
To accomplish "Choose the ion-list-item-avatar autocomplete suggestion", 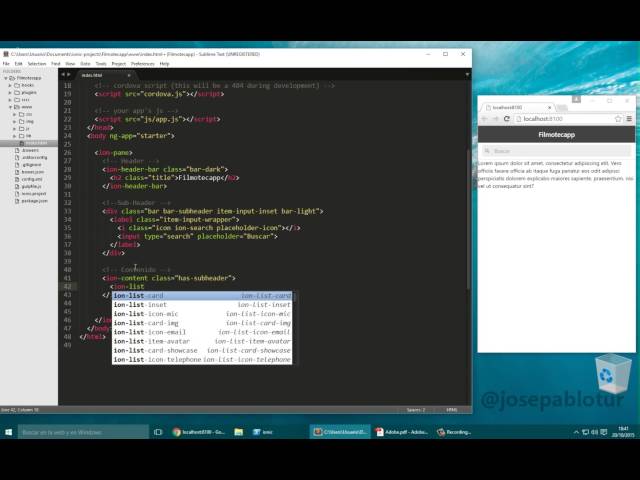I will [202, 341].
